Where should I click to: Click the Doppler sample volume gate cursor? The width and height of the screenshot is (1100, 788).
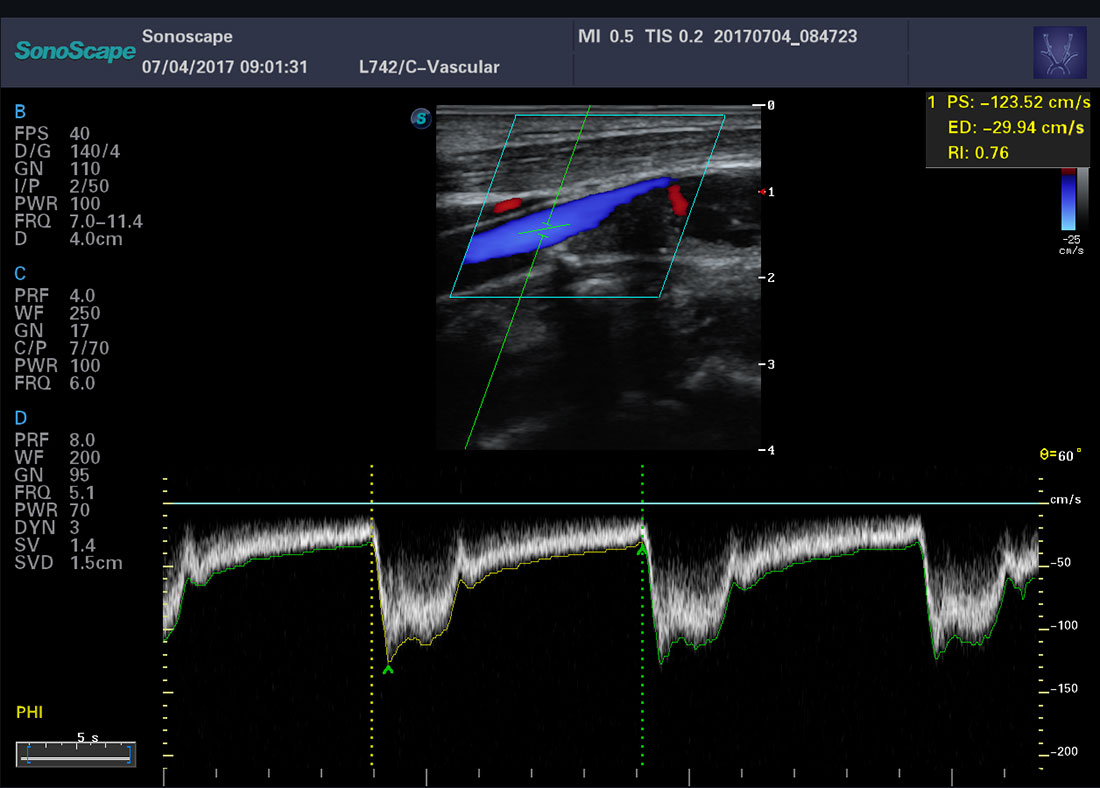(544, 229)
